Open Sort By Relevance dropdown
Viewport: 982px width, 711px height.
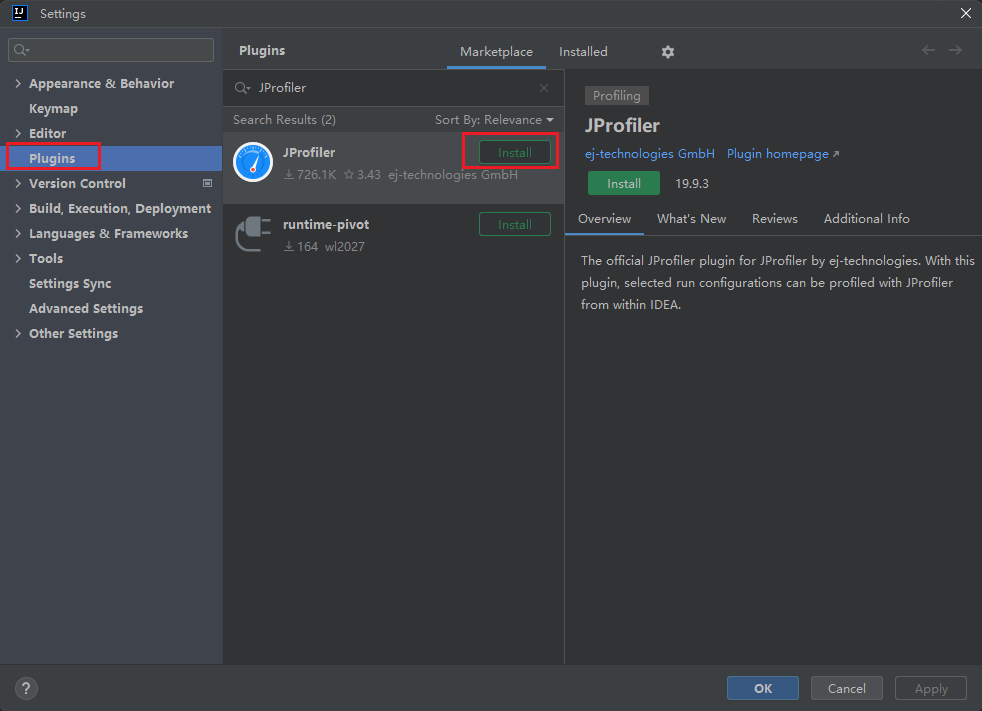tap(494, 120)
